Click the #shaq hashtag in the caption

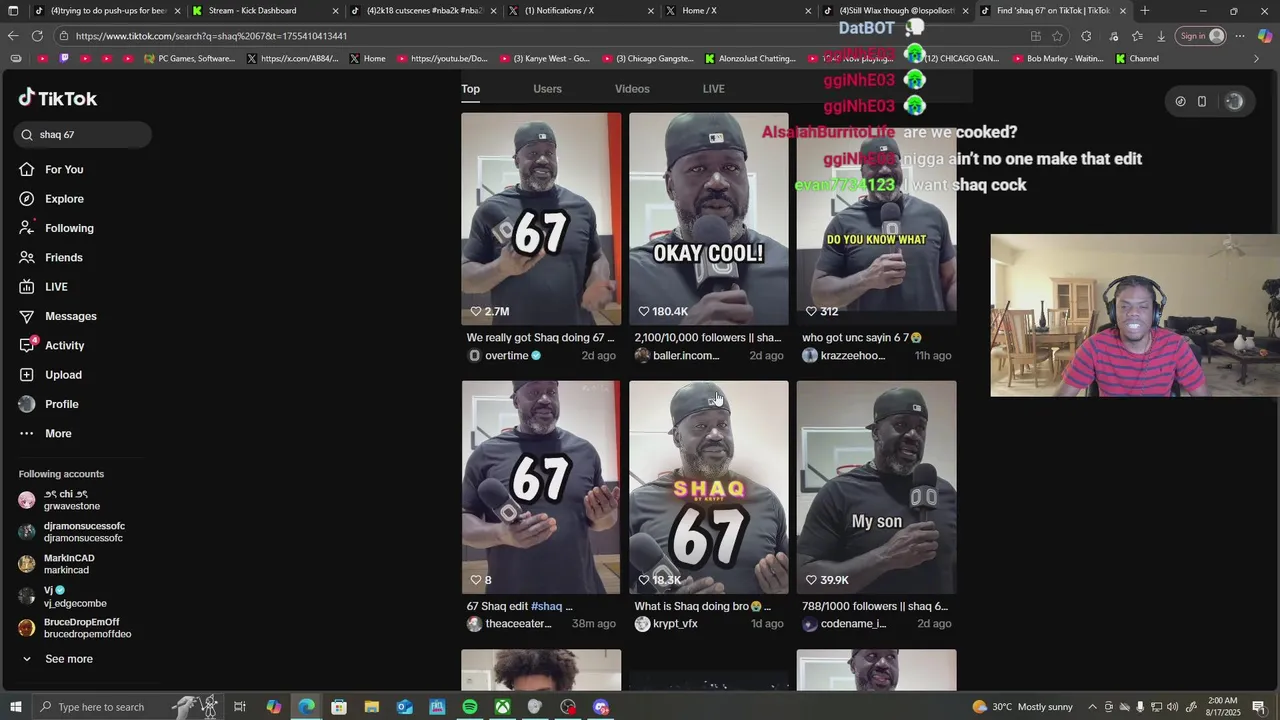546,606
